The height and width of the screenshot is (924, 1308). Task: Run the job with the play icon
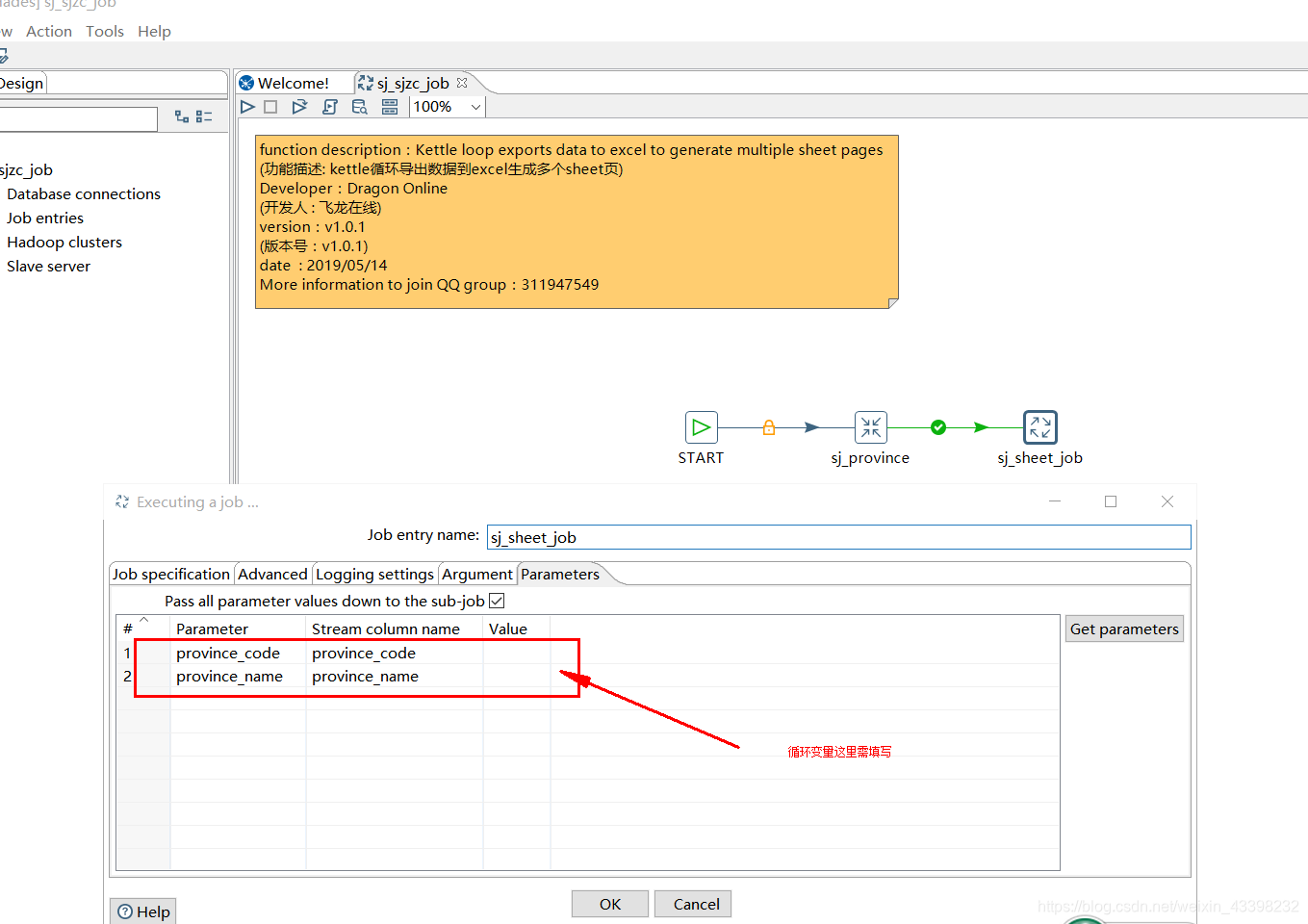pyautogui.click(x=247, y=107)
